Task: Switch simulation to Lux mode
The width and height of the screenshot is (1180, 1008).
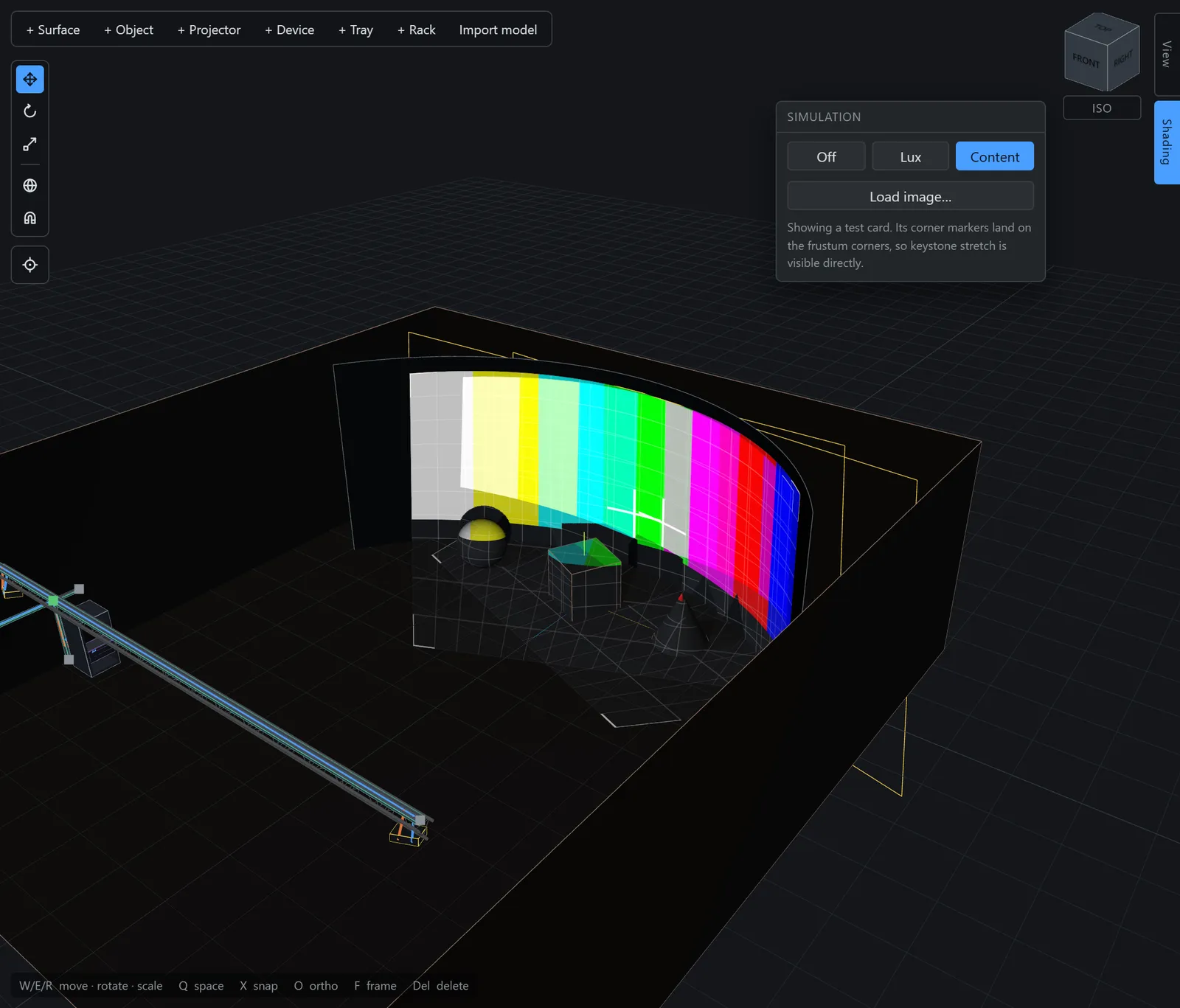Action: (910, 156)
